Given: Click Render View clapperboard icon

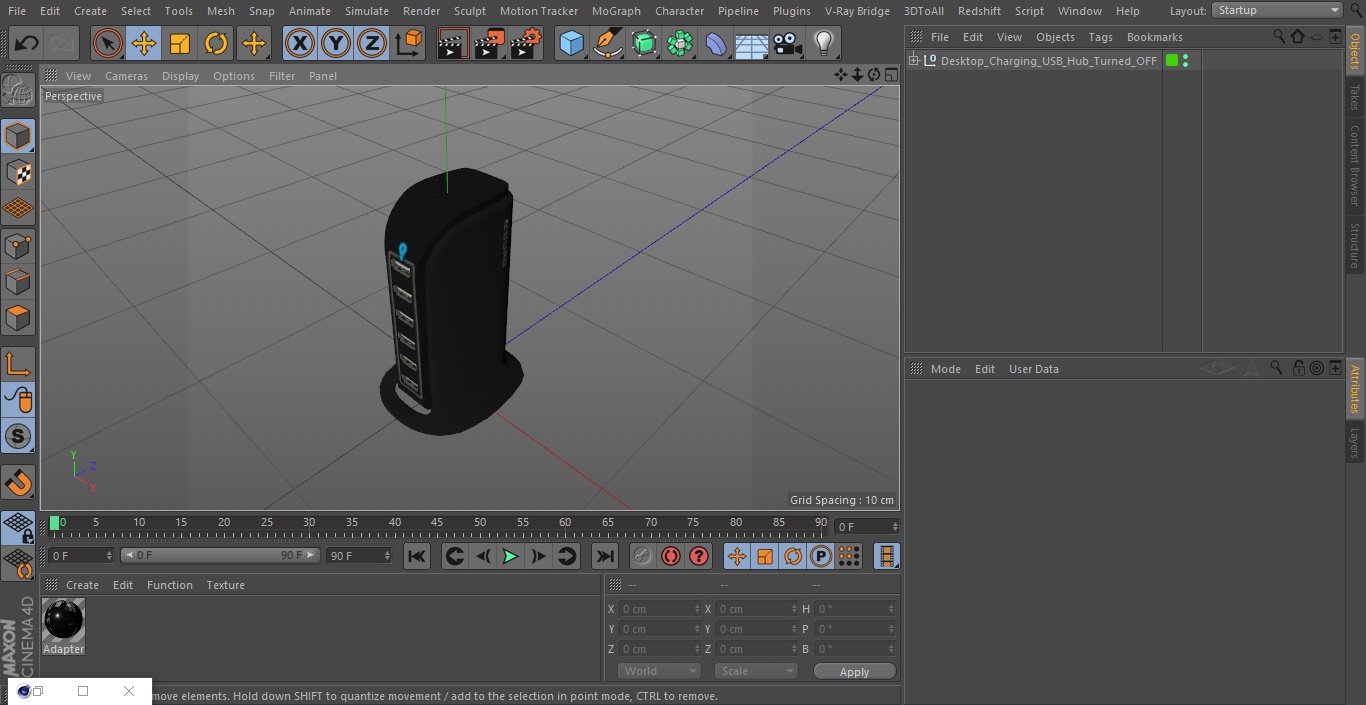Looking at the screenshot, I should click(453, 44).
